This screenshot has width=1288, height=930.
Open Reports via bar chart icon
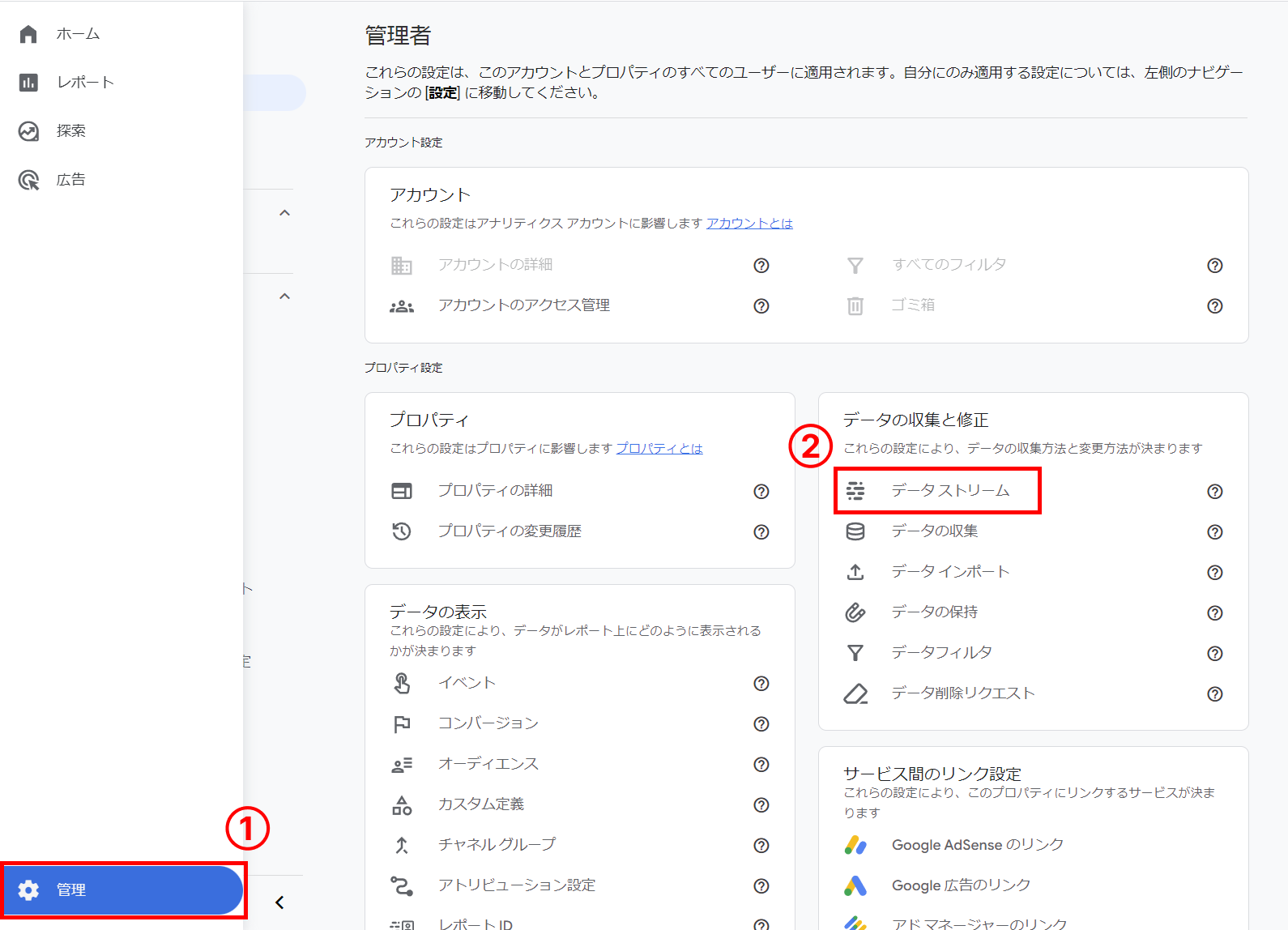tap(28, 83)
